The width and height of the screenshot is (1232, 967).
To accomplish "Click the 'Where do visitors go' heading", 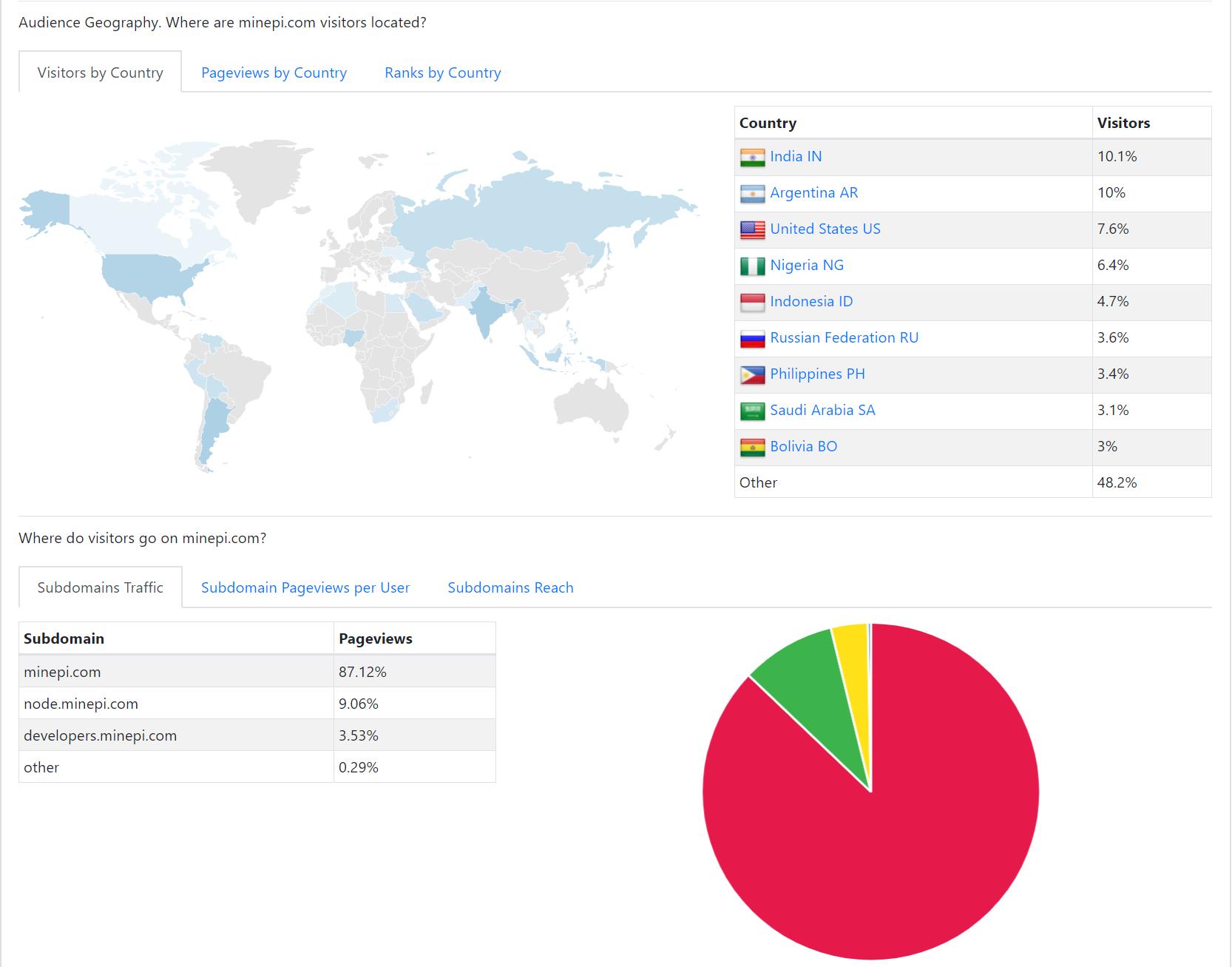I will click(142, 538).
